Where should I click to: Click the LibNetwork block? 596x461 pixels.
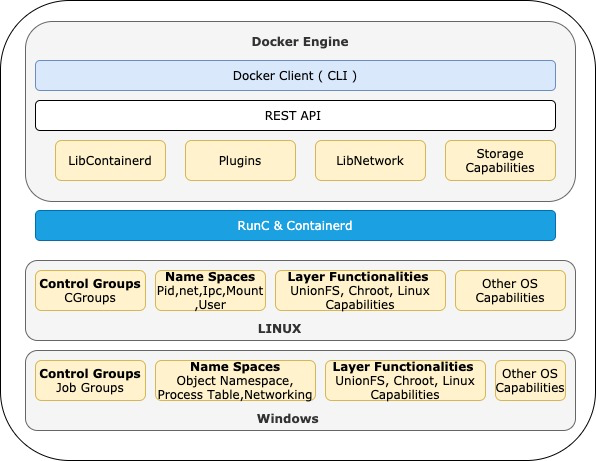pyautogui.click(x=370, y=160)
